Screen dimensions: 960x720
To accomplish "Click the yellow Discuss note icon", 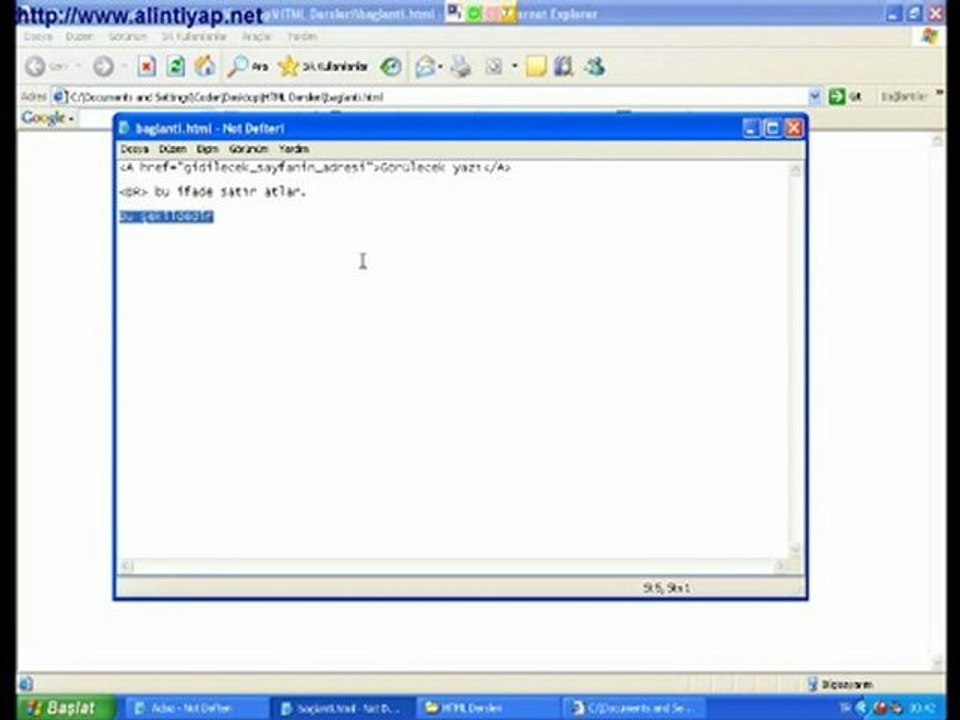I will (536, 66).
